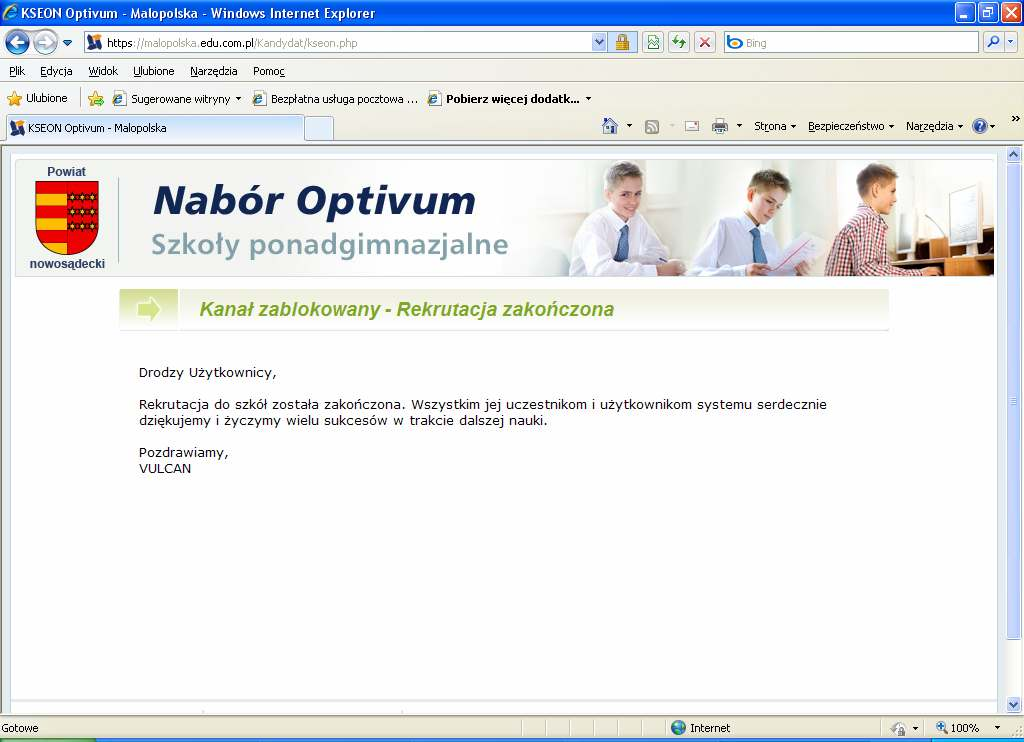The width and height of the screenshot is (1024, 742).
Task: Open the Pomoc menu
Action: pyautogui.click(x=269, y=71)
